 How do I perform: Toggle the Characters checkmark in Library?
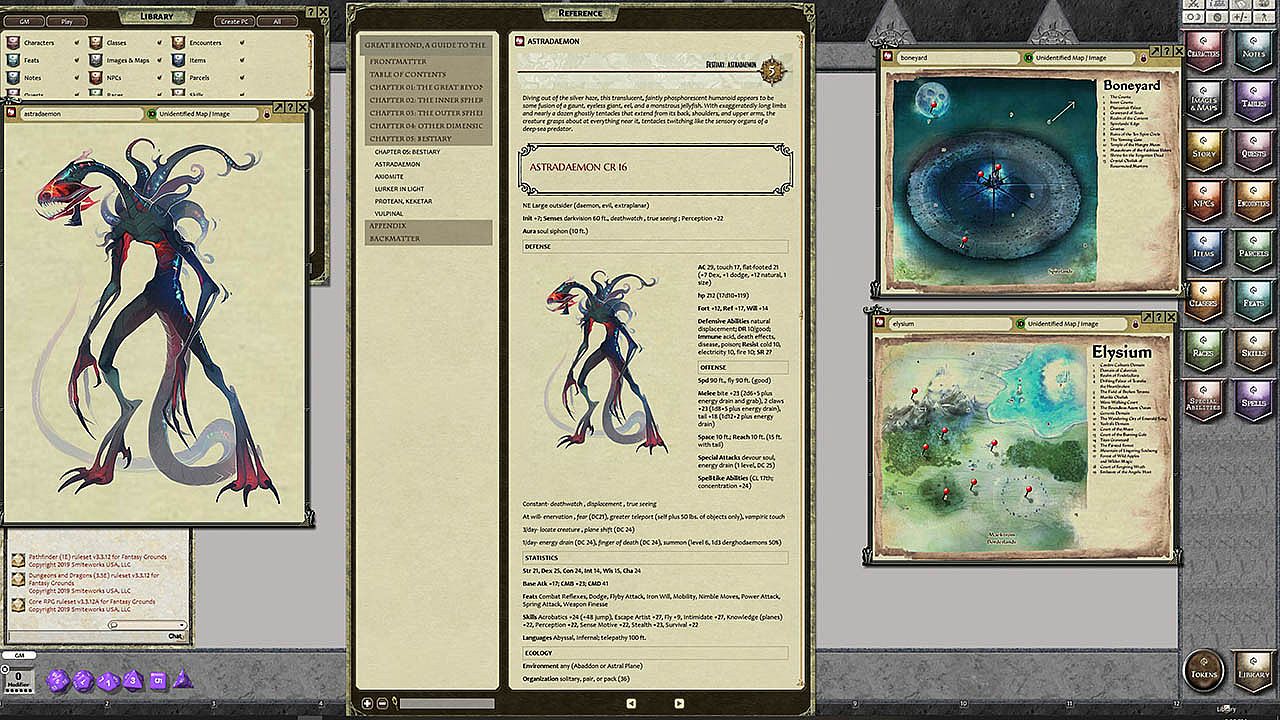tap(78, 43)
